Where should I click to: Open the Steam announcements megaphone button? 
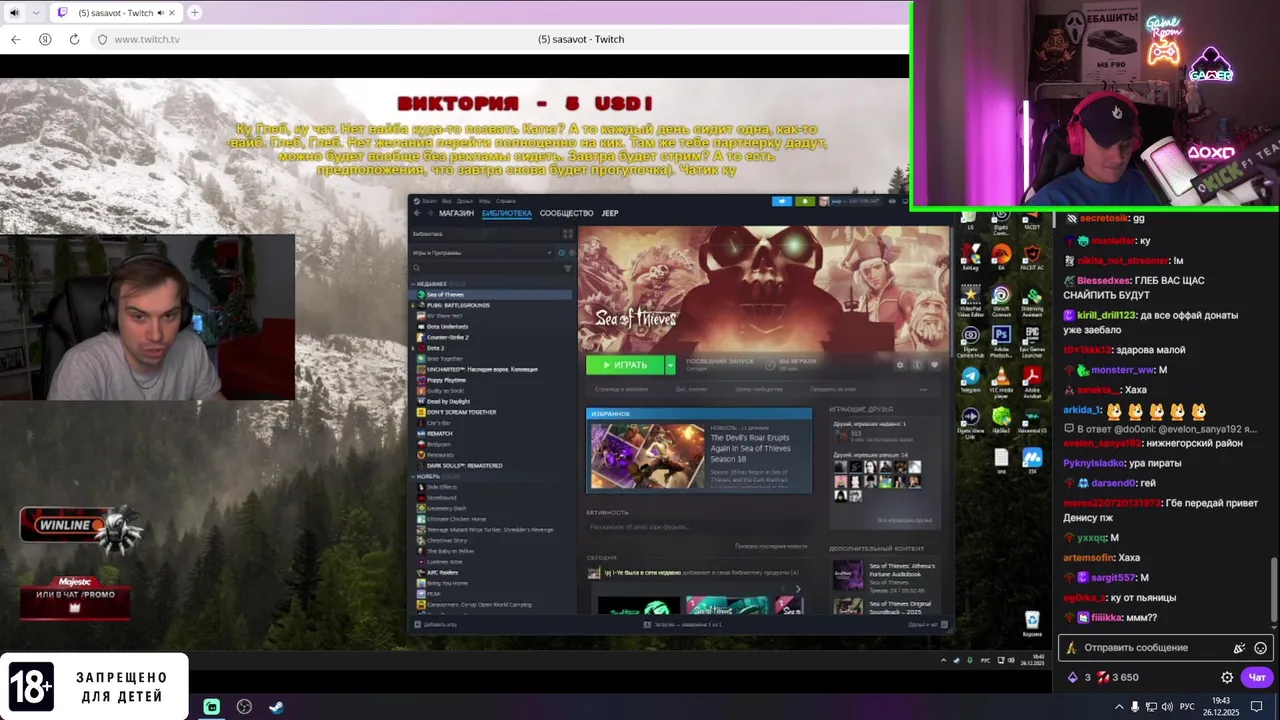coord(782,201)
